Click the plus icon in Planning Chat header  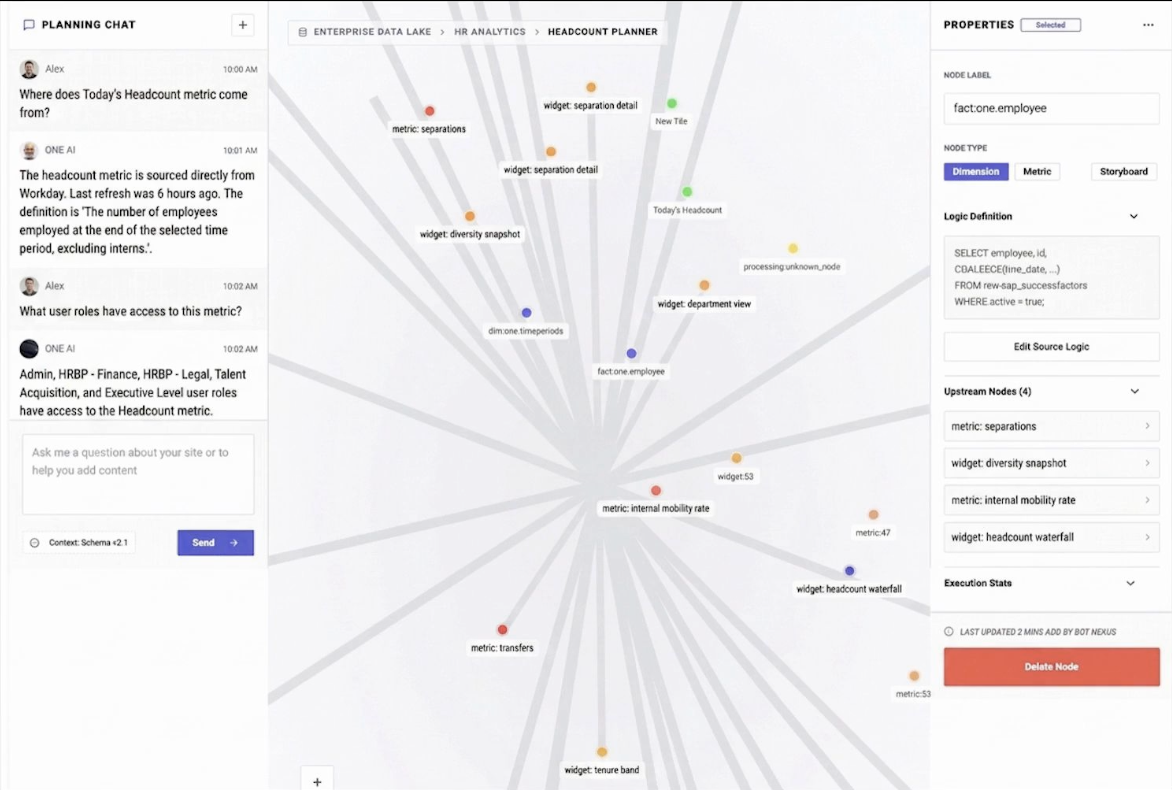[x=242, y=25]
